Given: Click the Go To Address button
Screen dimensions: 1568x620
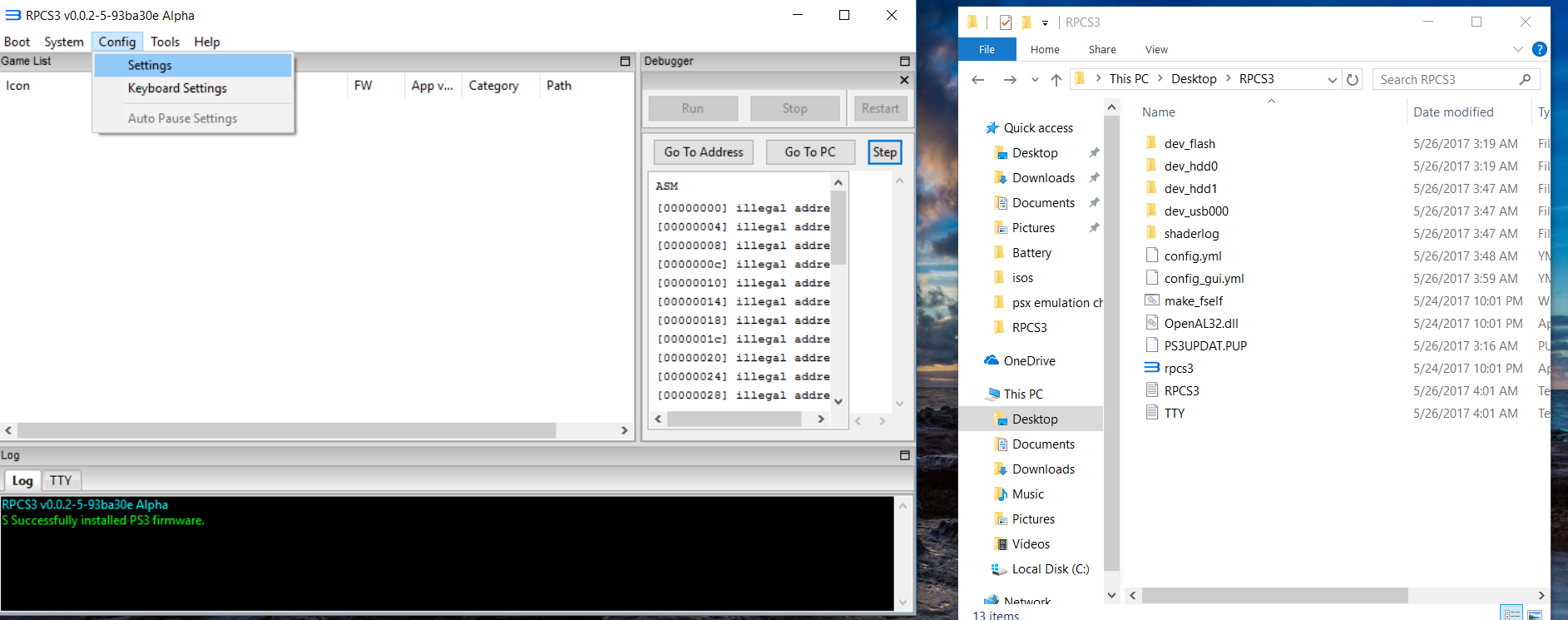Looking at the screenshot, I should pyautogui.click(x=704, y=152).
